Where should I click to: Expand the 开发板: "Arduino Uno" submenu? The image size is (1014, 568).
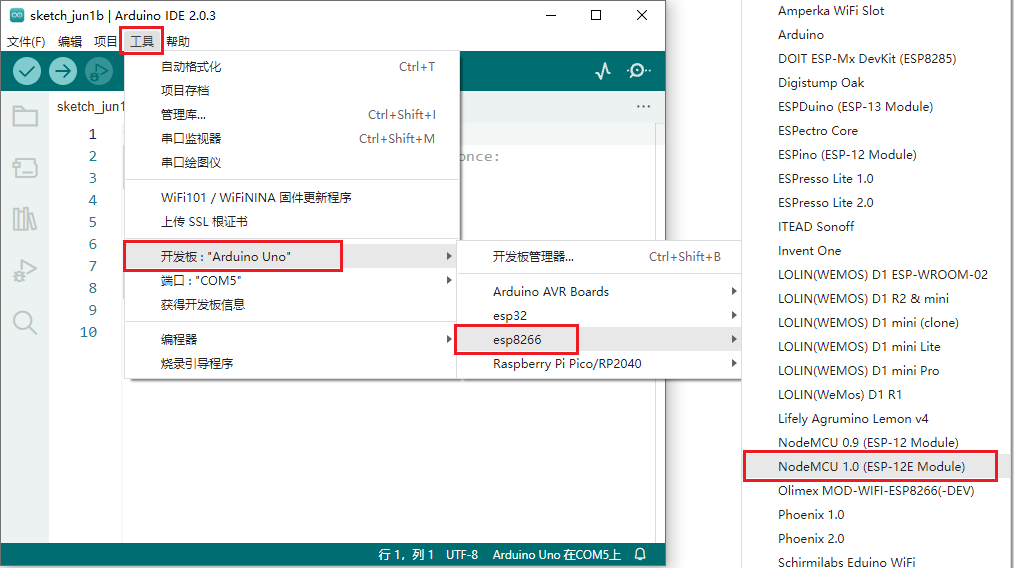(291, 256)
